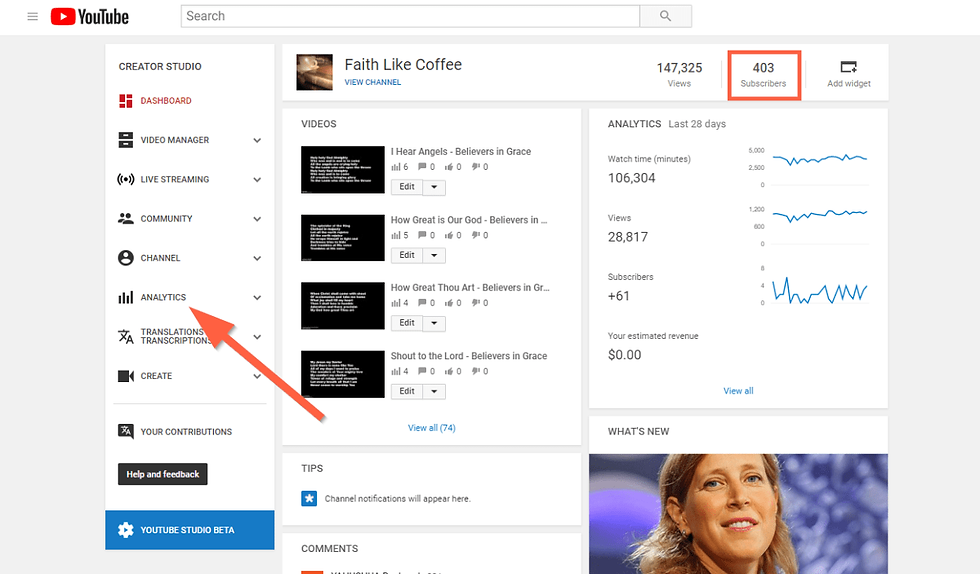This screenshot has width=980, height=574.
Task: Expand the Community section
Action: tap(257, 219)
